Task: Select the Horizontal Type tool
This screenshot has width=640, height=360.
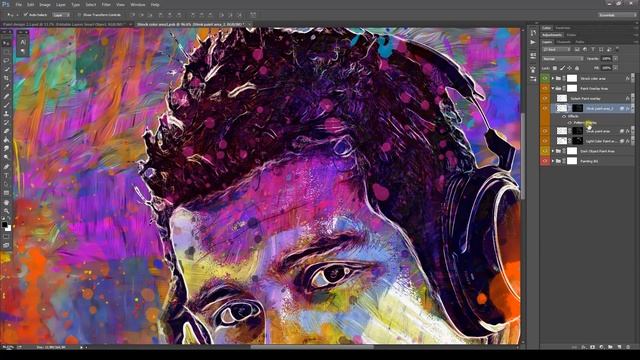Action: click(x=6, y=176)
